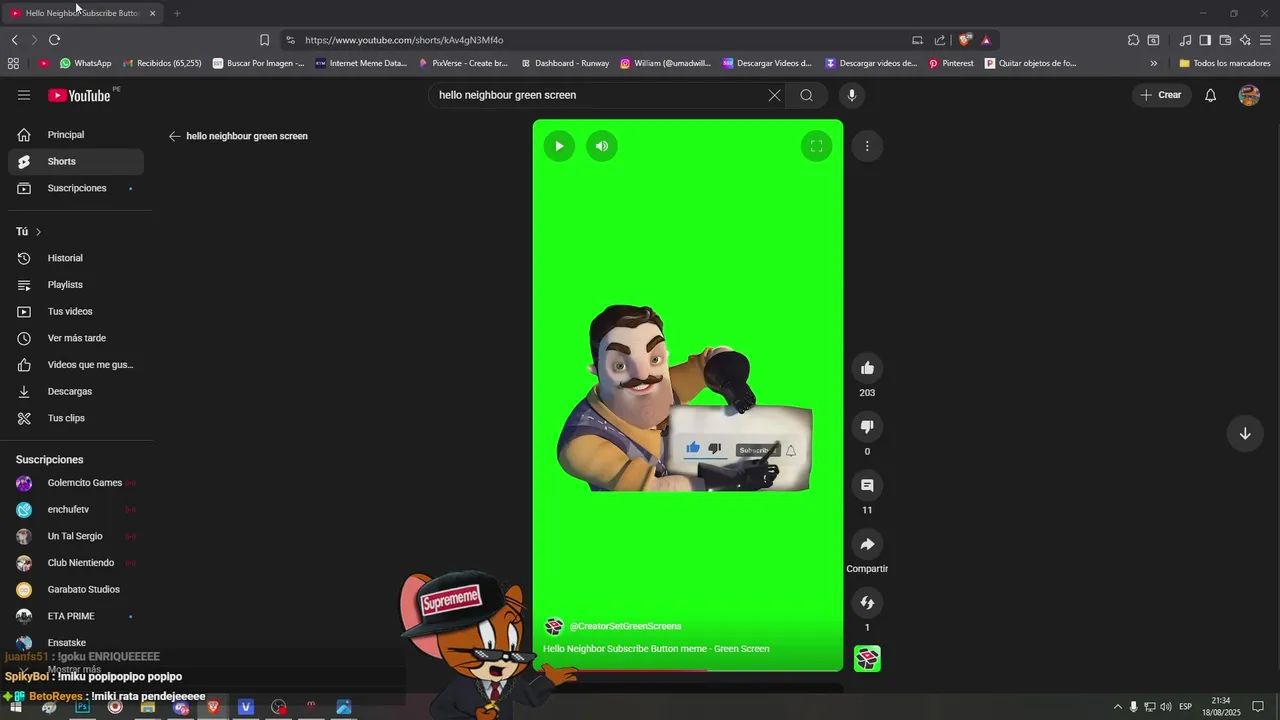The image size is (1280, 720).
Task: Open Brave Shields lion icon
Action: 964,40
